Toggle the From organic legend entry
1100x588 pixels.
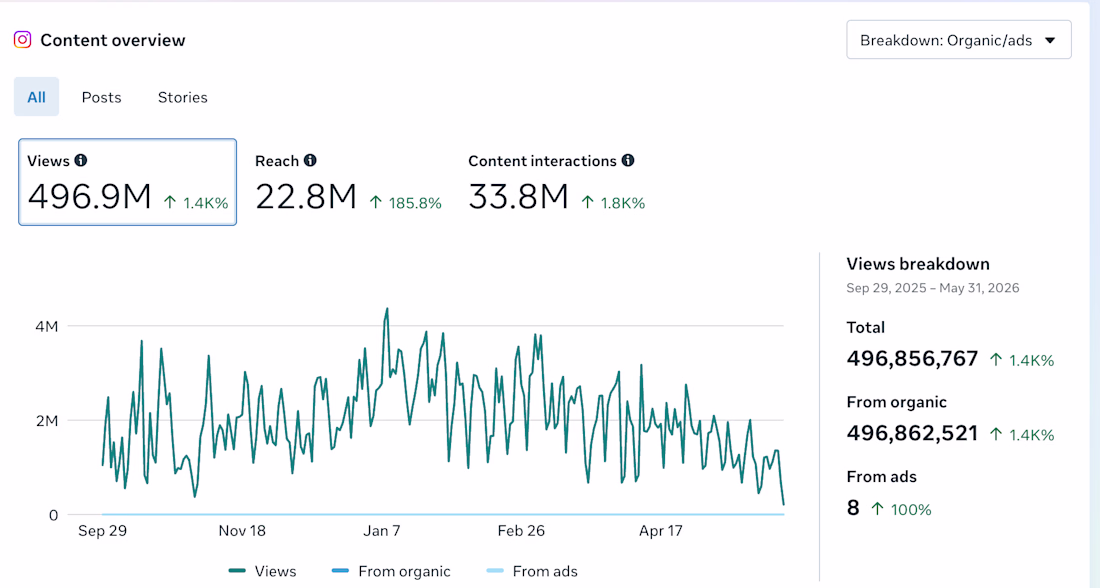click(391, 571)
